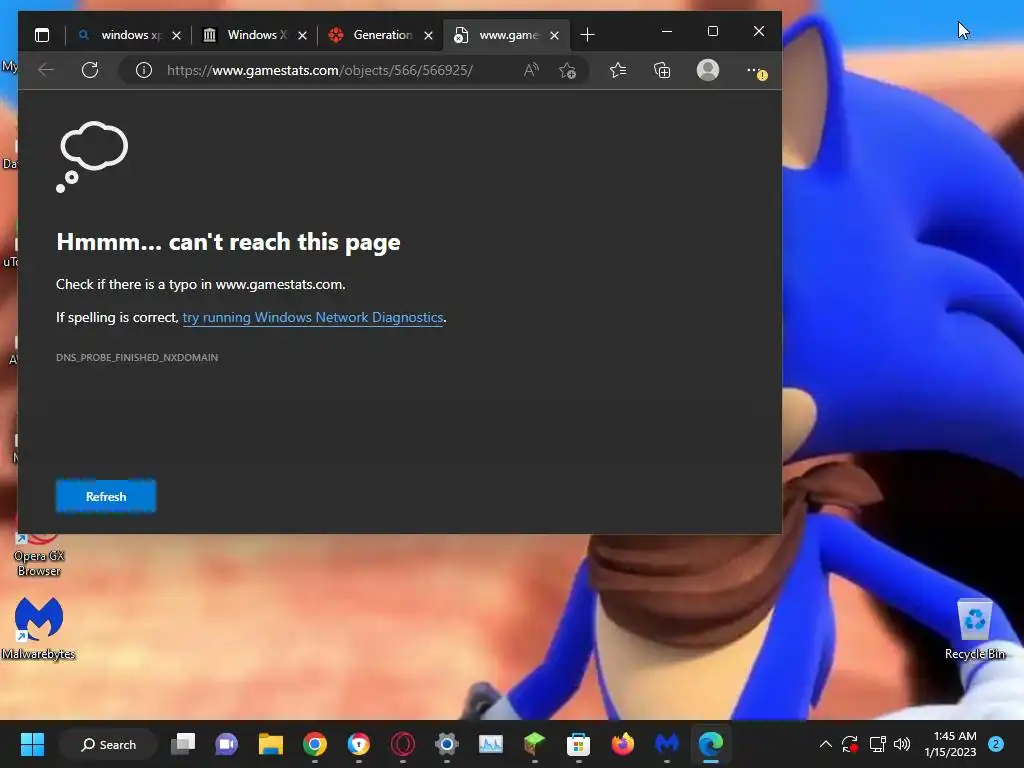Open Opera GX Browser desktop shortcut

pyautogui.click(x=39, y=555)
